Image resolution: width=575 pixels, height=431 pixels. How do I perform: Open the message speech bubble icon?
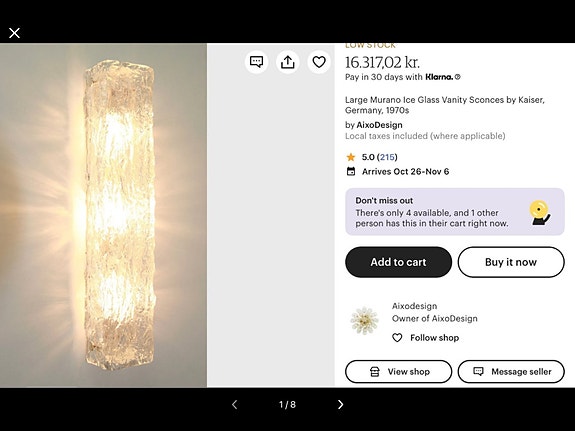pos(256,62)
